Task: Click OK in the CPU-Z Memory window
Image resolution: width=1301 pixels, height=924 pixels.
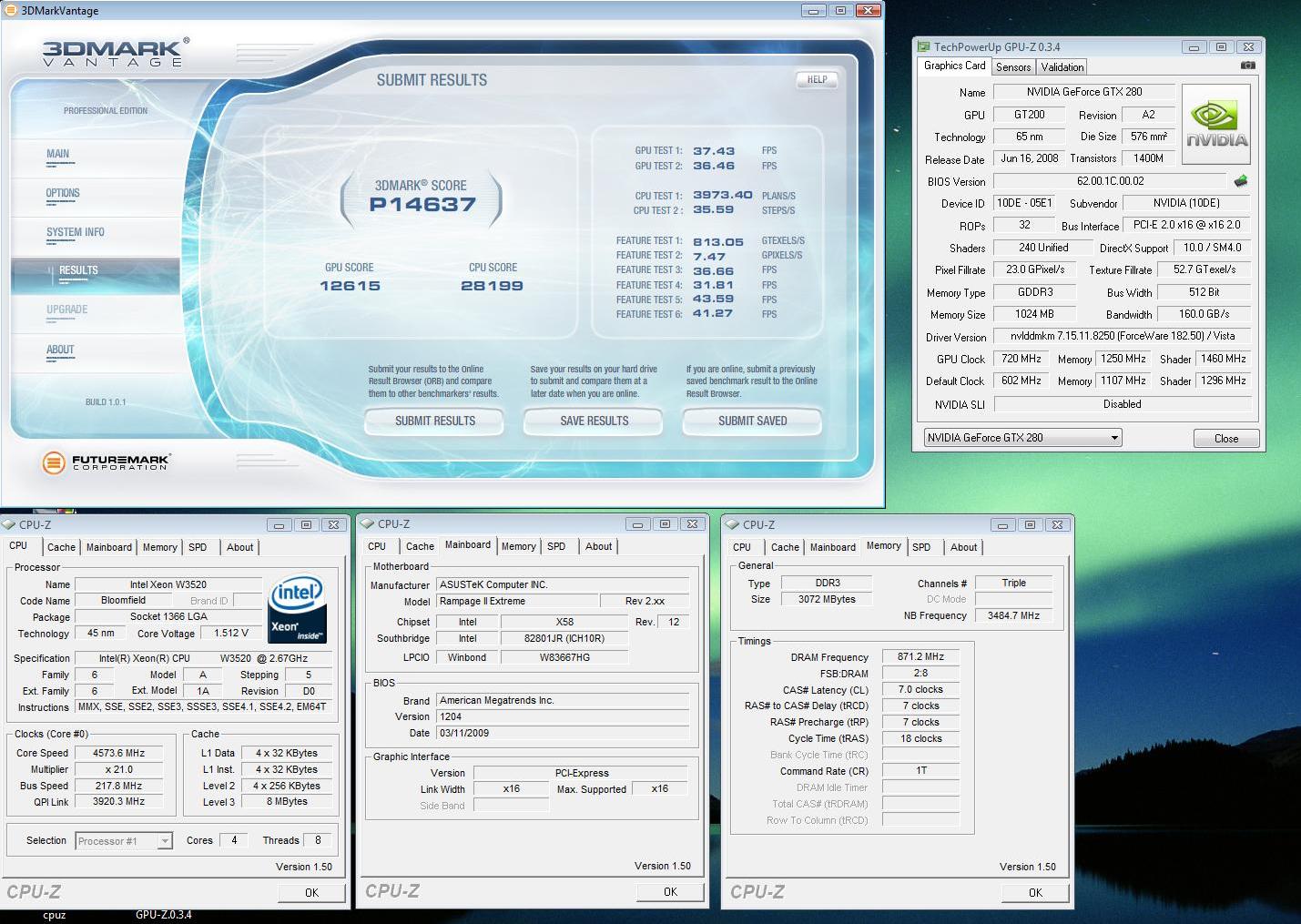Action: [x=1035, y=893]
